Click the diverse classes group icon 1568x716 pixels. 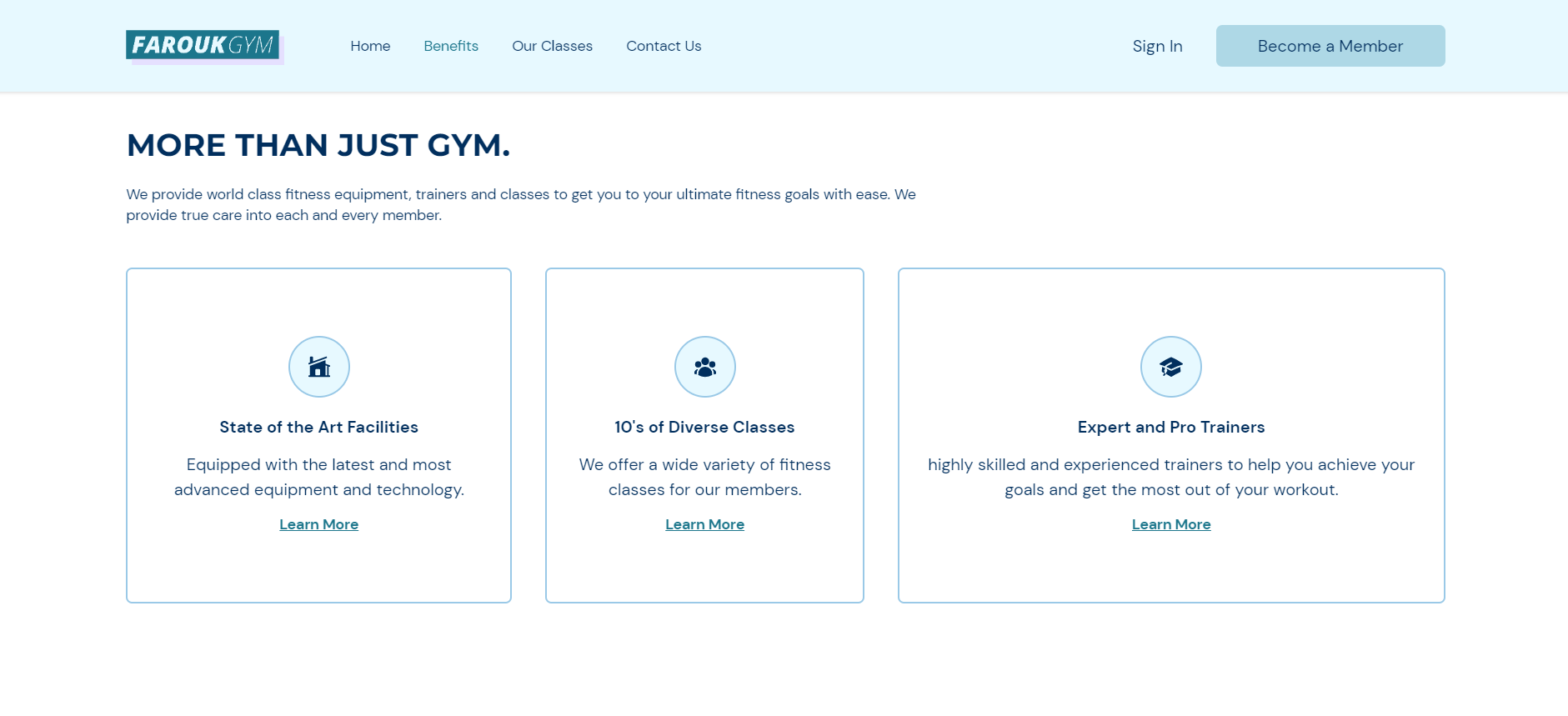pyautogui.click(x=705, y=367)
